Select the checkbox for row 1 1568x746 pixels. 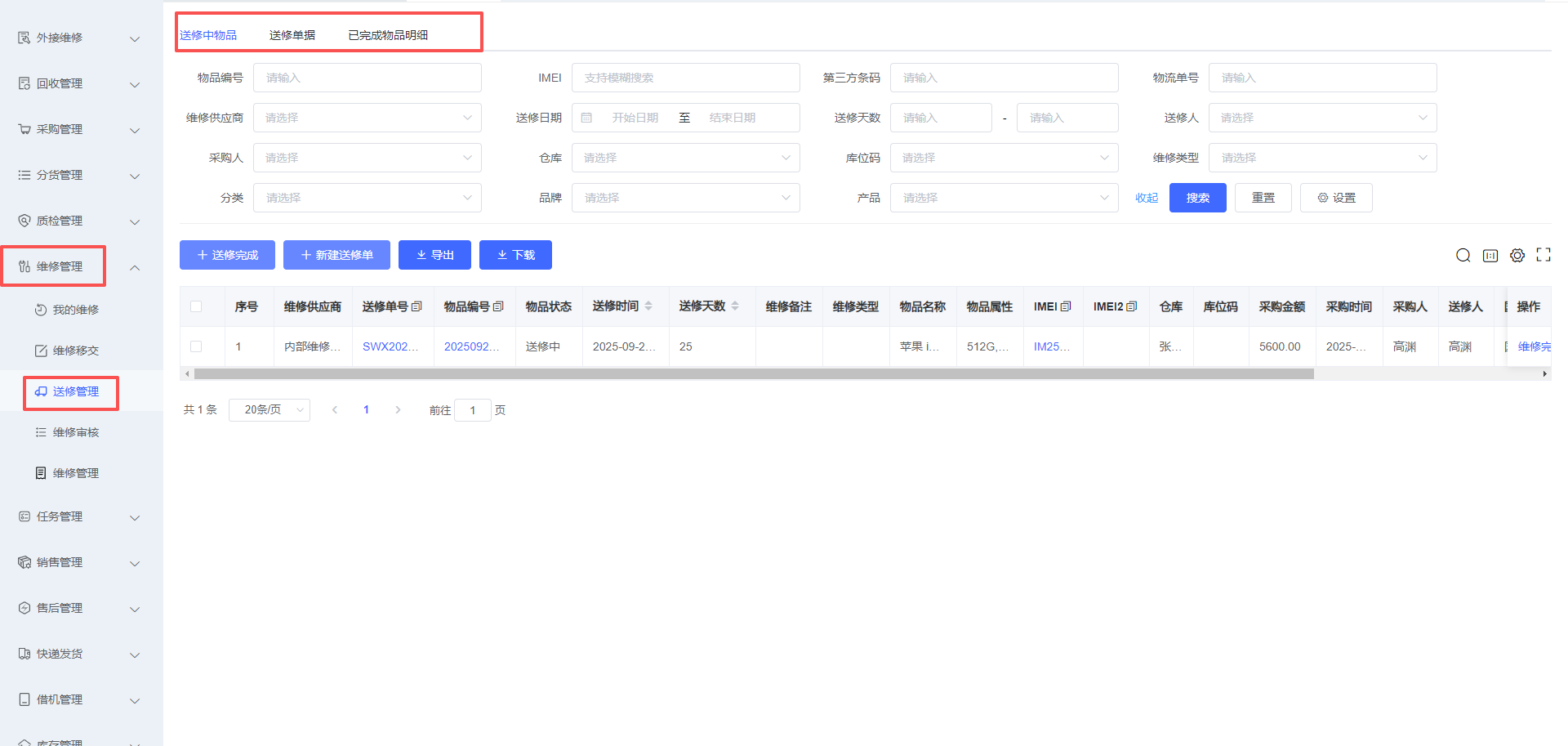196,346
